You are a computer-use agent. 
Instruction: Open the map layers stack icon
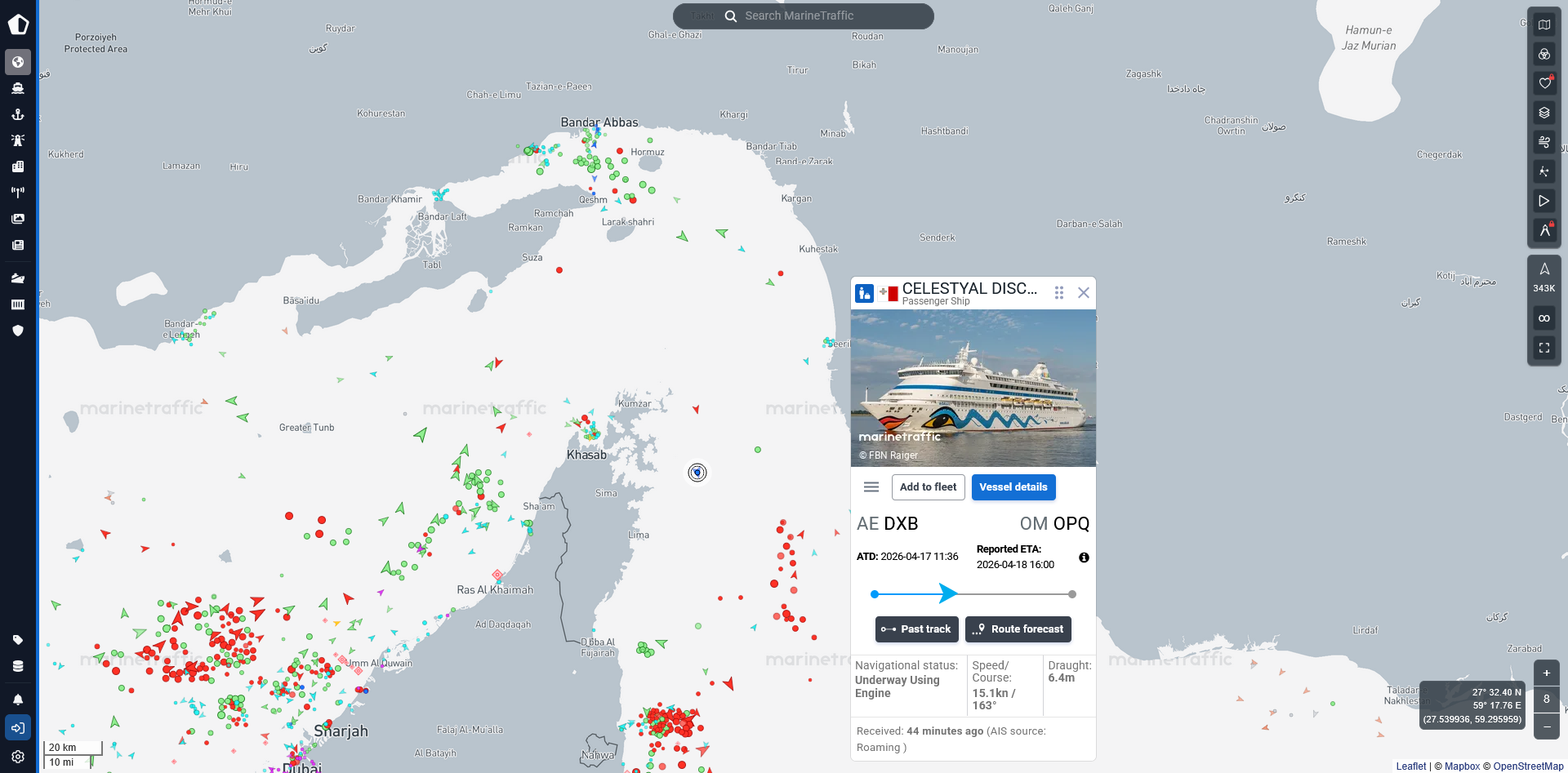1544,113
